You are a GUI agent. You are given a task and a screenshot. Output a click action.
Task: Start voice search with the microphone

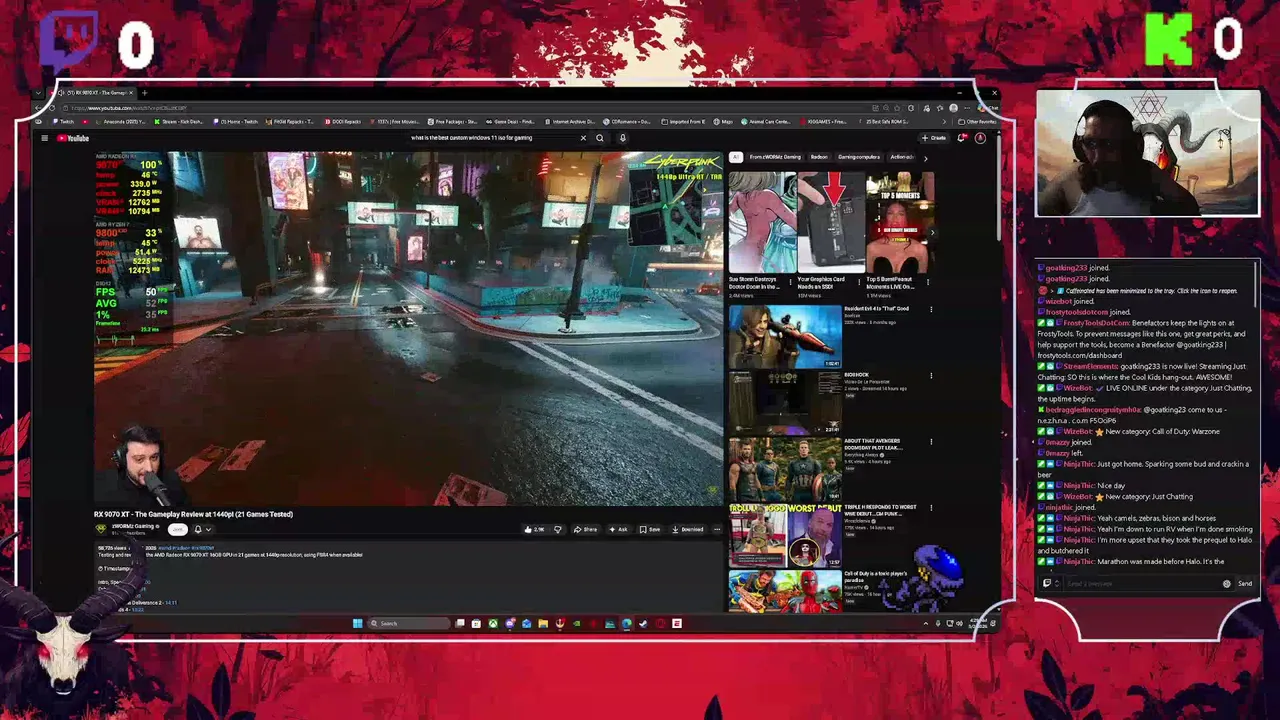pyautogui.click(x=622, y=138)
